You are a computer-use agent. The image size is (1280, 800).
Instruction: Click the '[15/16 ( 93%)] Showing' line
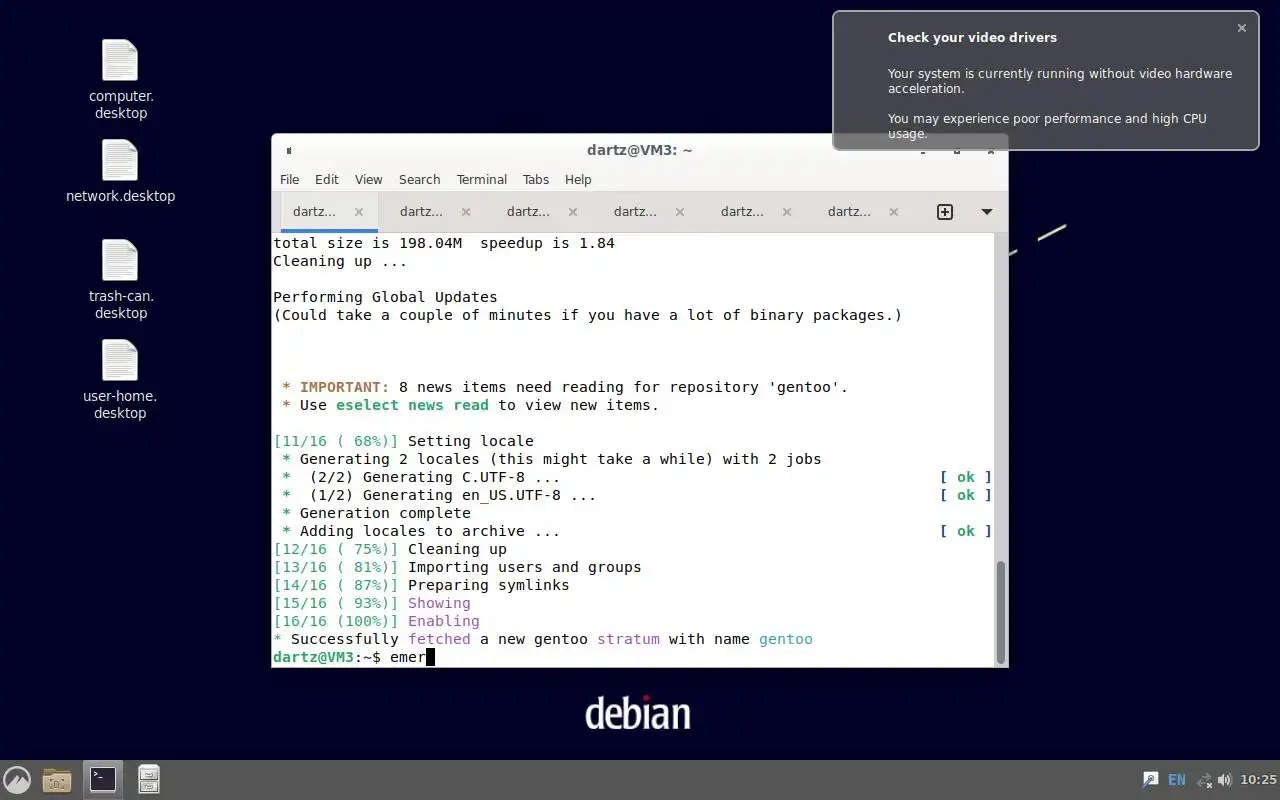coord(372,603)
